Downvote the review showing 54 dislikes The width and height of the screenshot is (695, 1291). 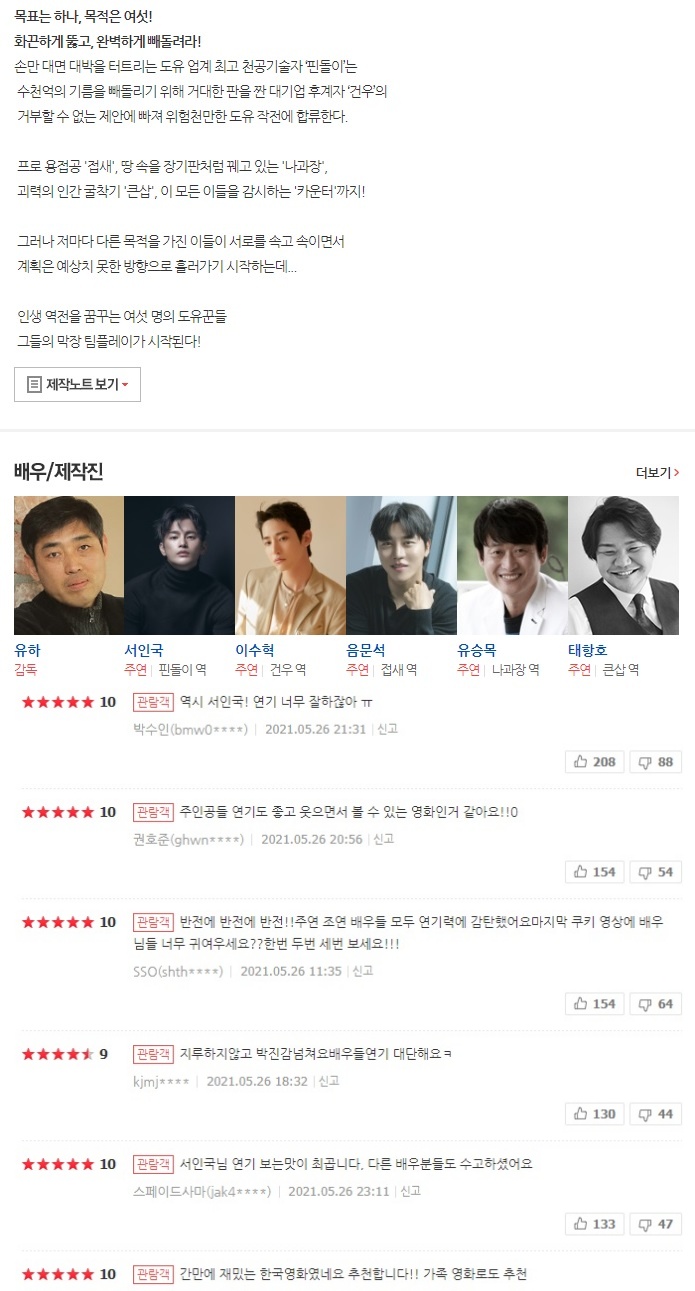pyautogui.click(x=655, y=872)
